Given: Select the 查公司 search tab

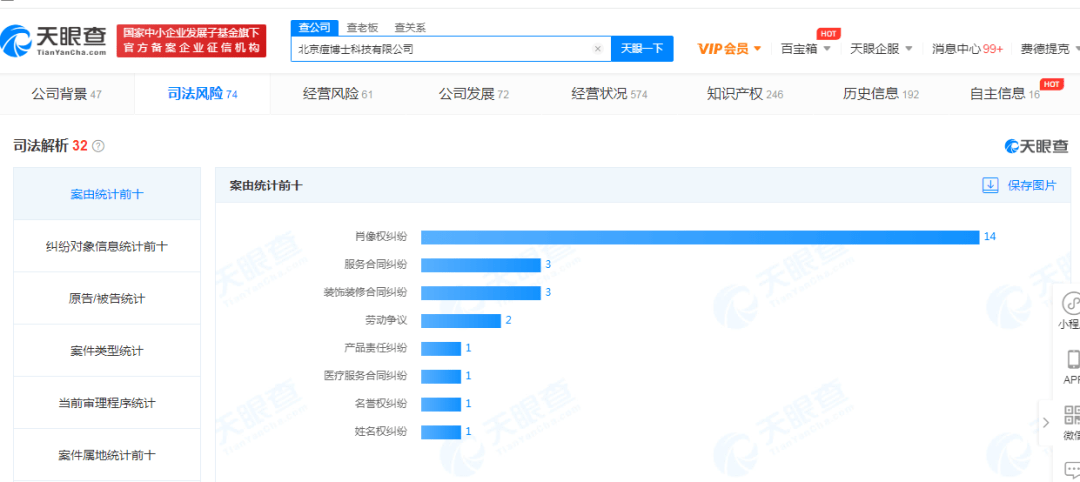Looking at the screenshot, I should click(x=315, y=28).
